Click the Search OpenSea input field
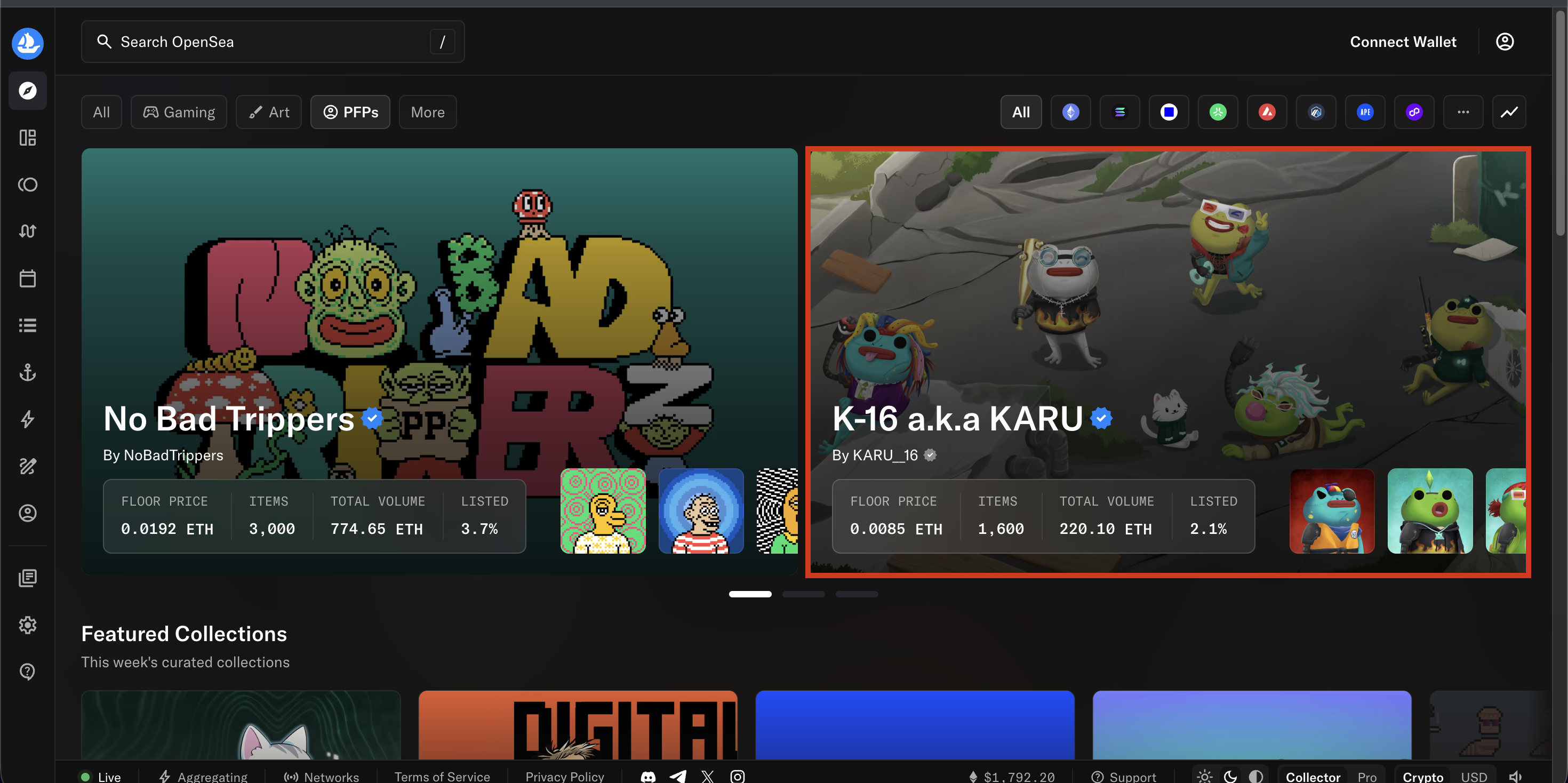This screenshot has width=1568, height=783. 273,42
